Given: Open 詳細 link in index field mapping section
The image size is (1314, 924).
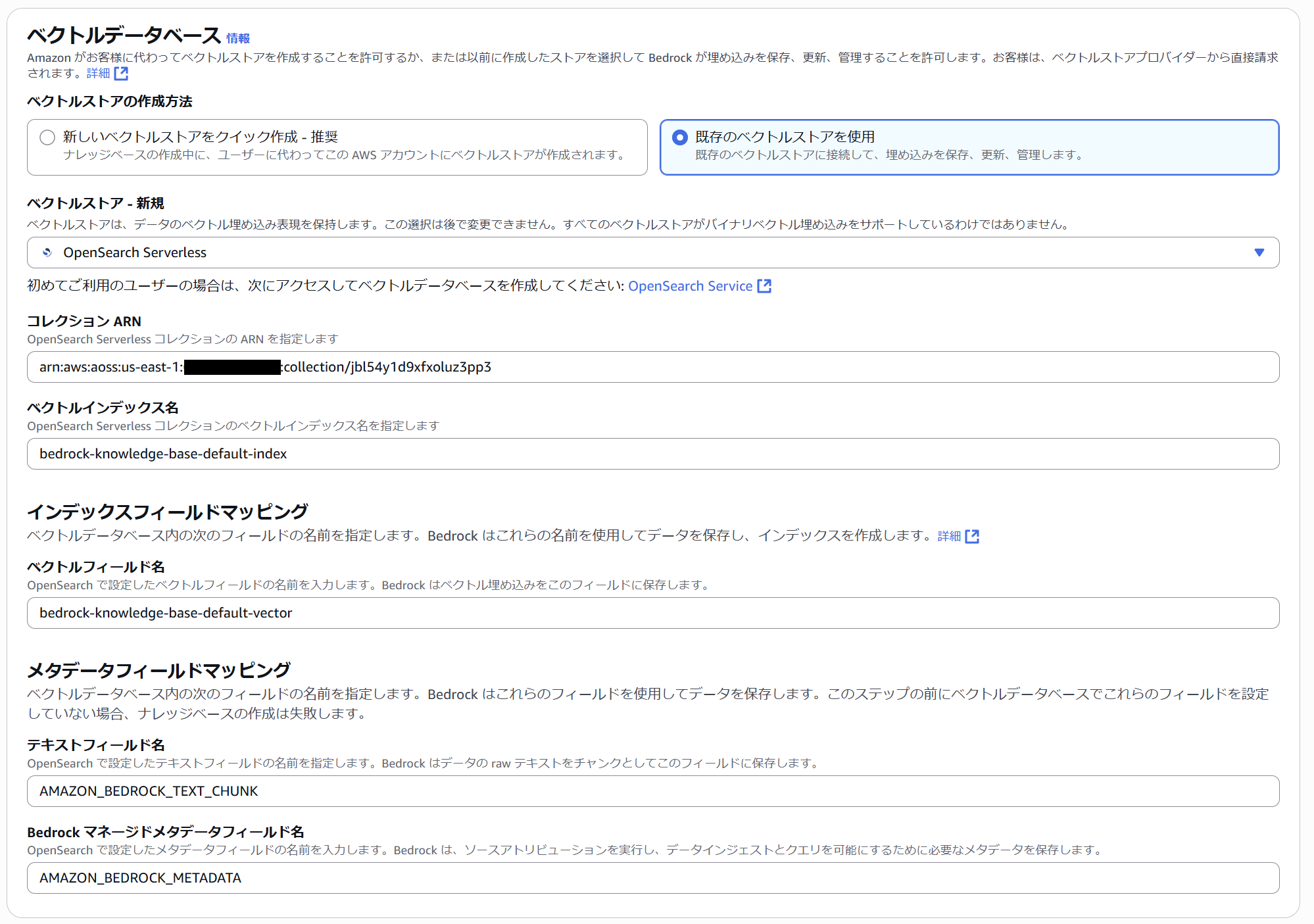Looking at the screenshot, I should [x=949, y=537].
